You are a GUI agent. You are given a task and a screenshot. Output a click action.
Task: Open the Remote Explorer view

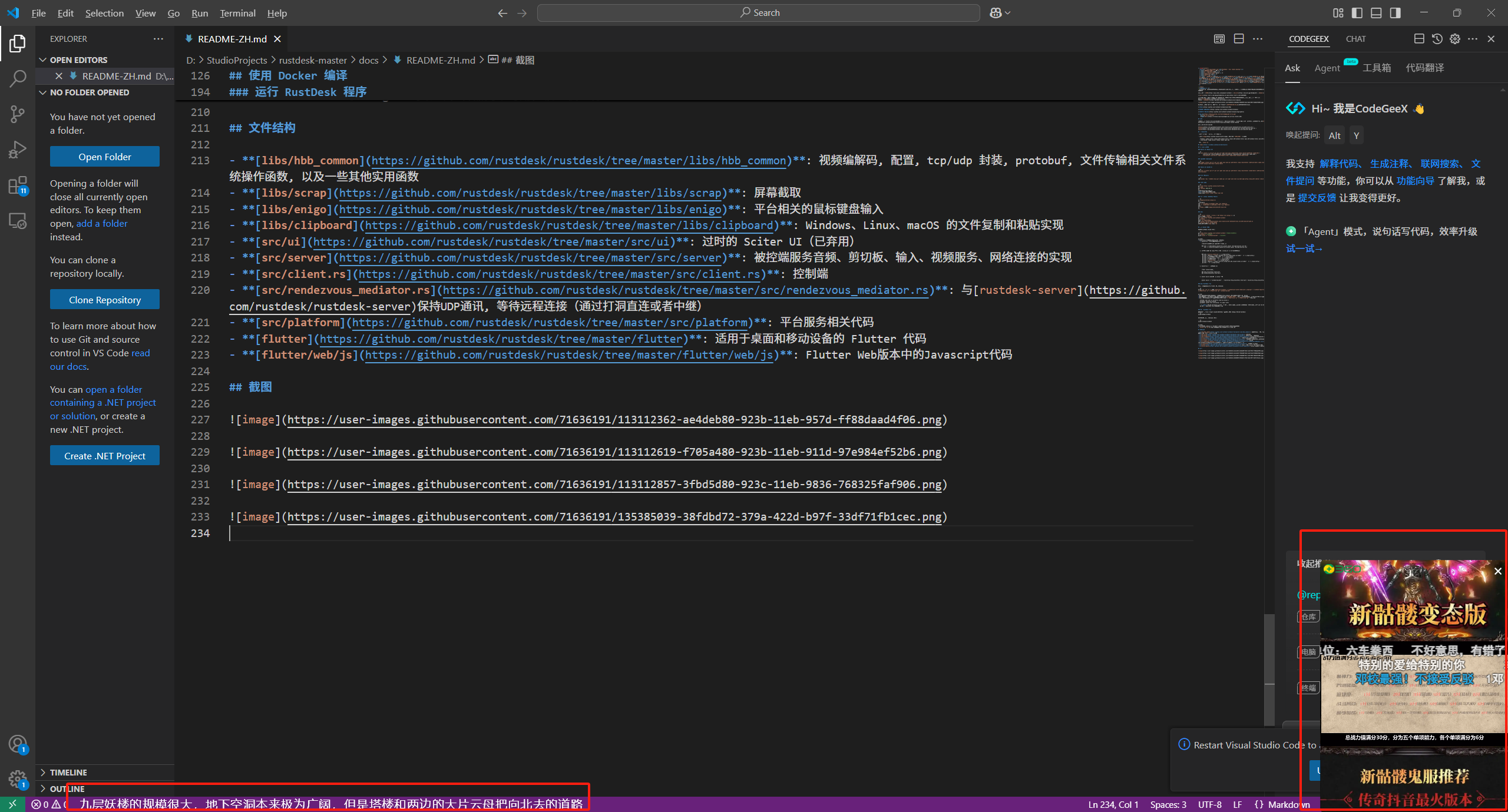tap(18, 221)
